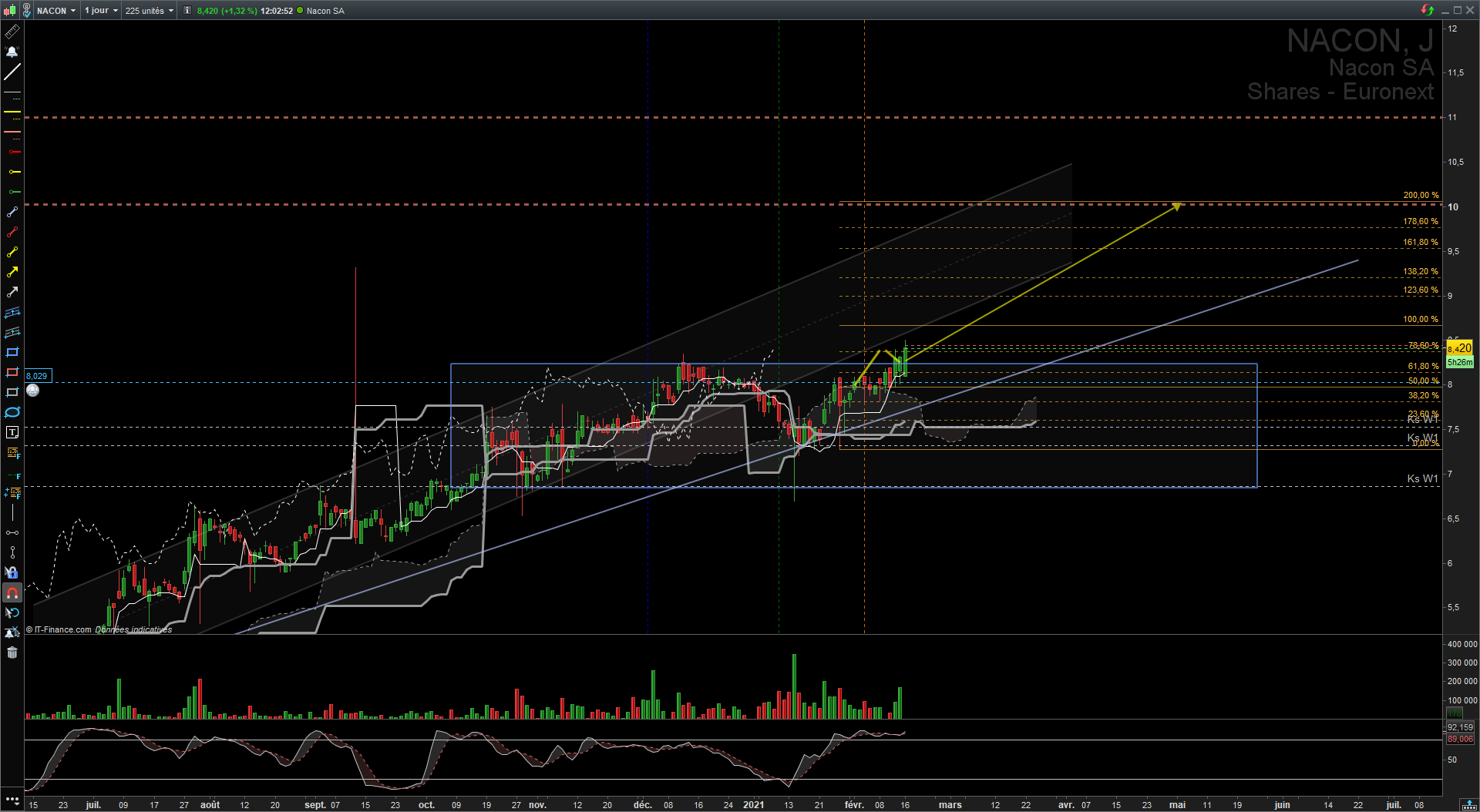Select the red segment tool

coord(12,233)
